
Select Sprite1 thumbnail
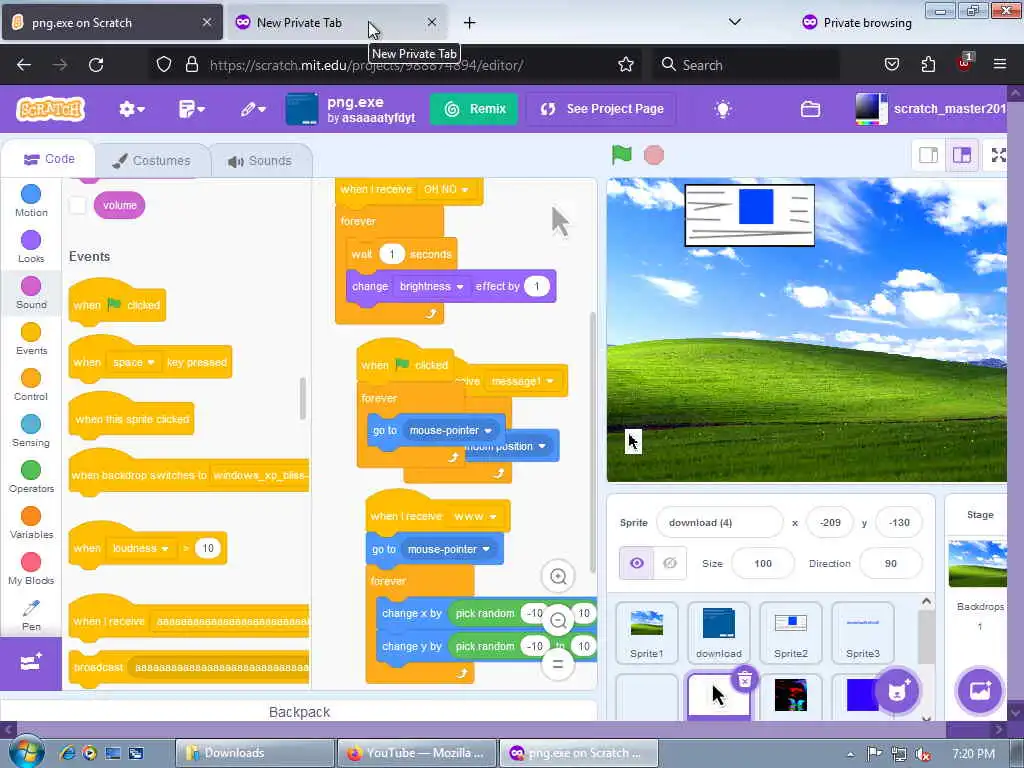[647, 633]
